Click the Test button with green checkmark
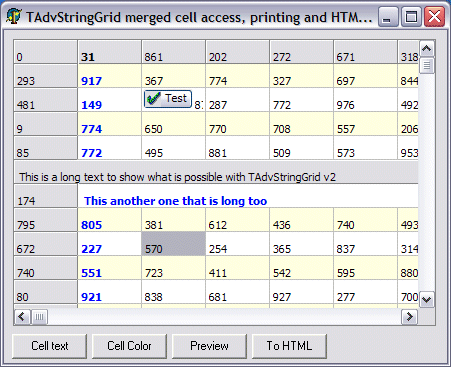Image resolution: width=451 pixels, height=367 pixels. 168,99
